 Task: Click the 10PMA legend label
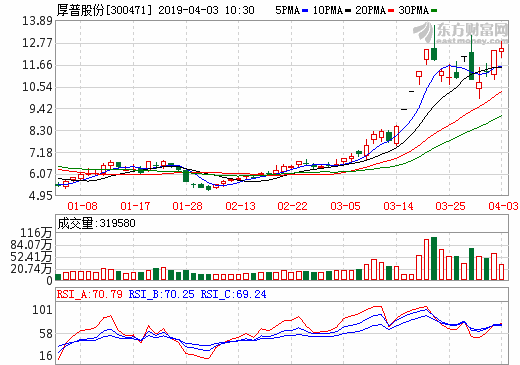coord(328,10)
